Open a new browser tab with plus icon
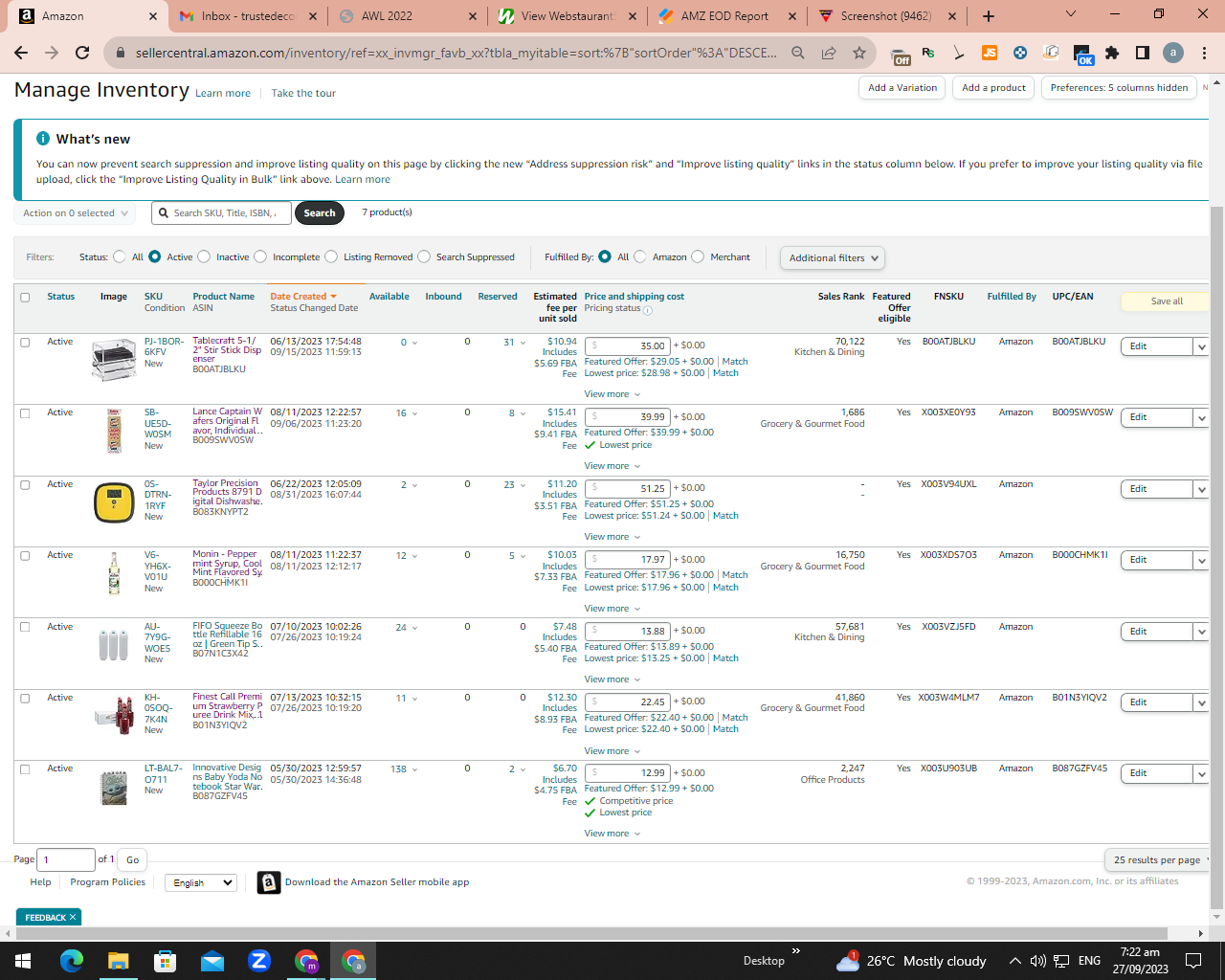 (989, 16)
